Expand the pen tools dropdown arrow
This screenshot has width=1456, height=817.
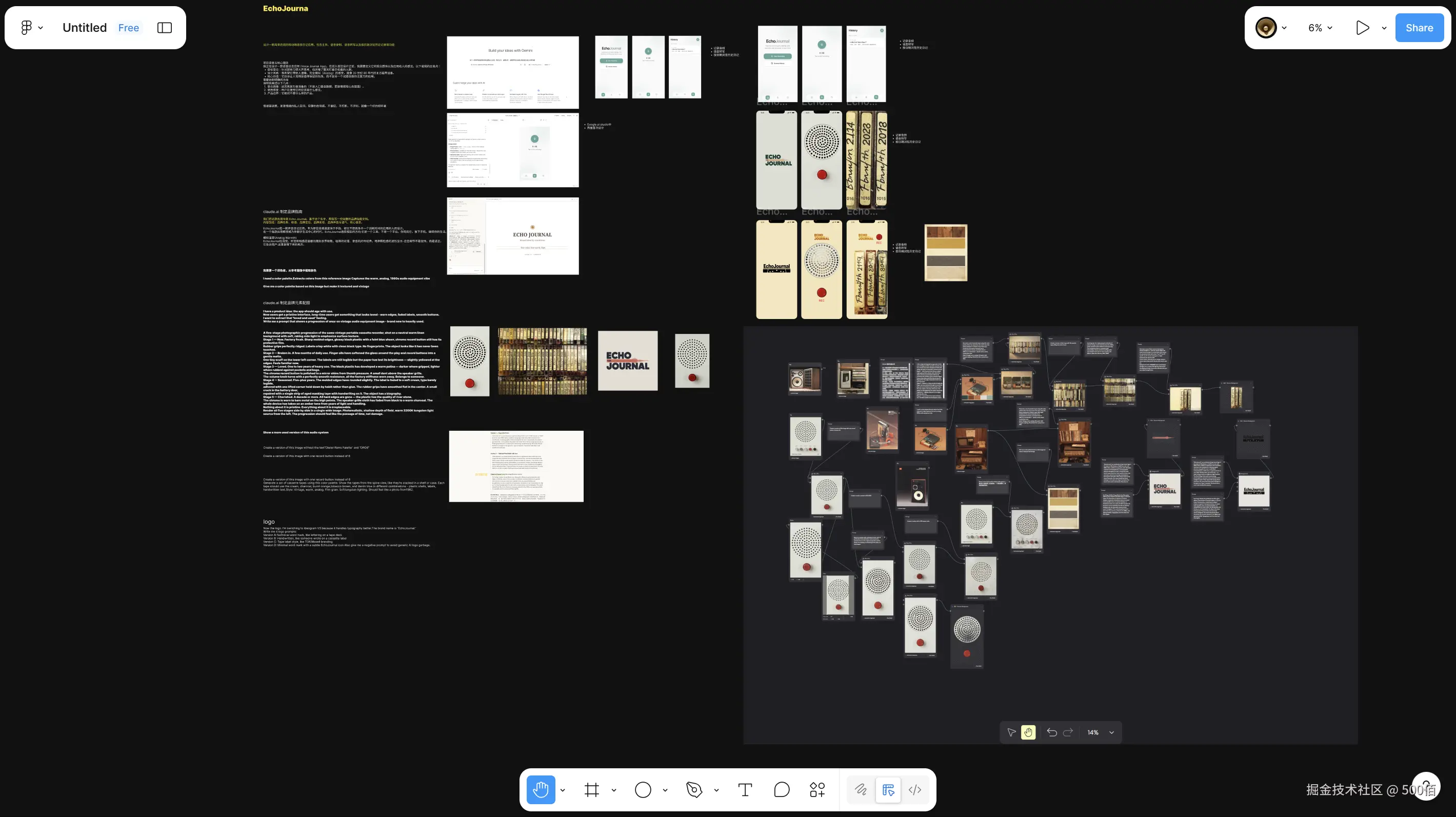pos(716,790)
